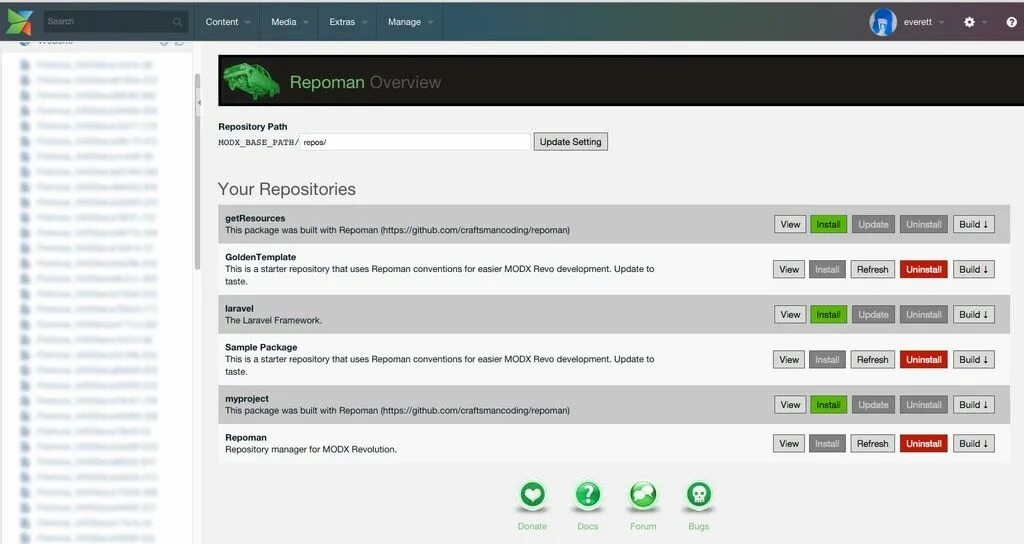The width and height of the screenshot is (1024, 544).
Task: Click the Update Setting button
Action: coord(570,142)
